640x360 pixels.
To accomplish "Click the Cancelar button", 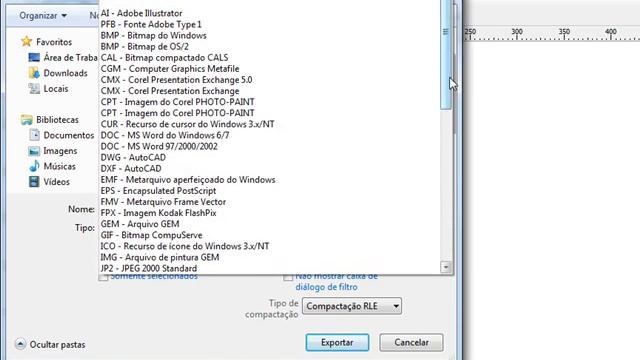I will click(x=411, y=342).
